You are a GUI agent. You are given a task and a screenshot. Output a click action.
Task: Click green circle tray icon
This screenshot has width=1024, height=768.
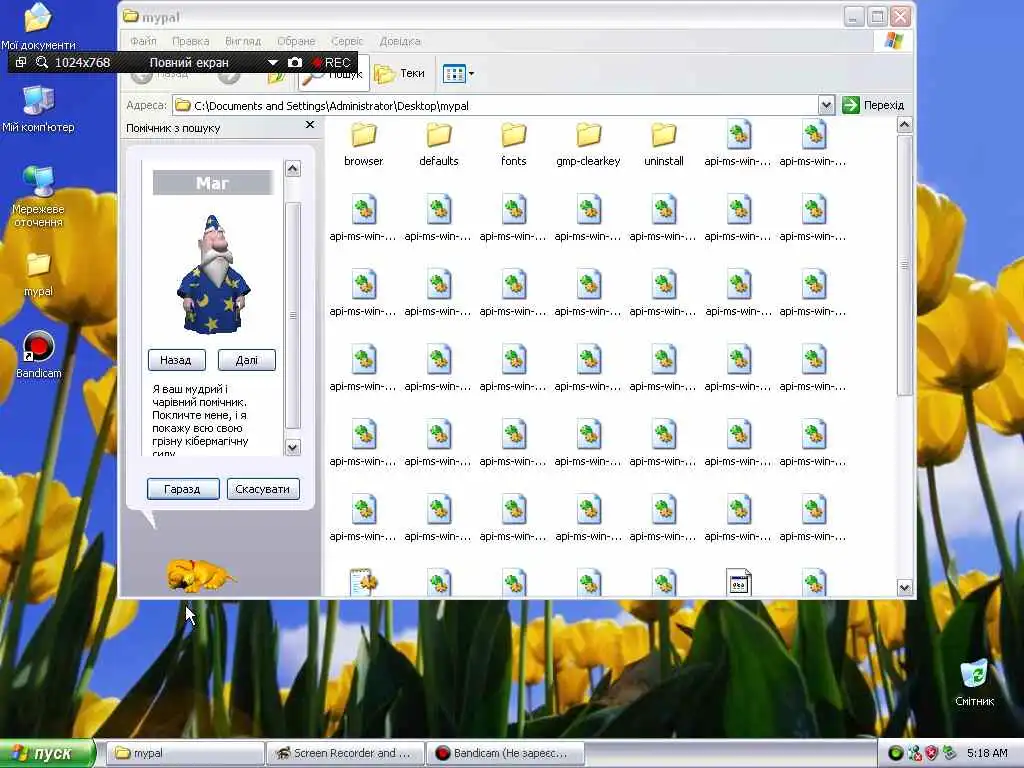(896, 754)
